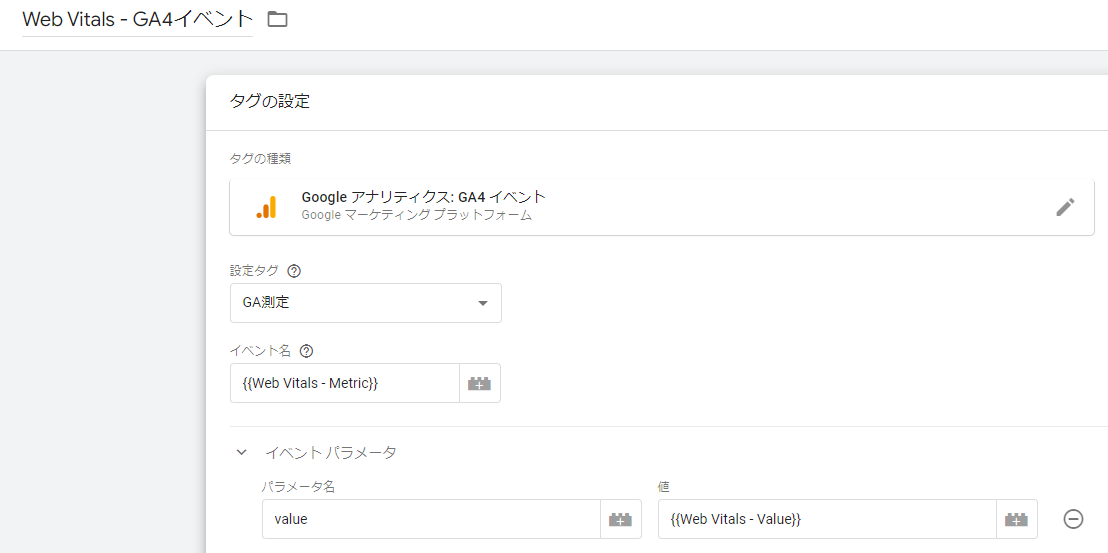1108x553 pixels.
Task: Click the {{Web Vitals - Metric}} event name field
Action: pos(344,383)
